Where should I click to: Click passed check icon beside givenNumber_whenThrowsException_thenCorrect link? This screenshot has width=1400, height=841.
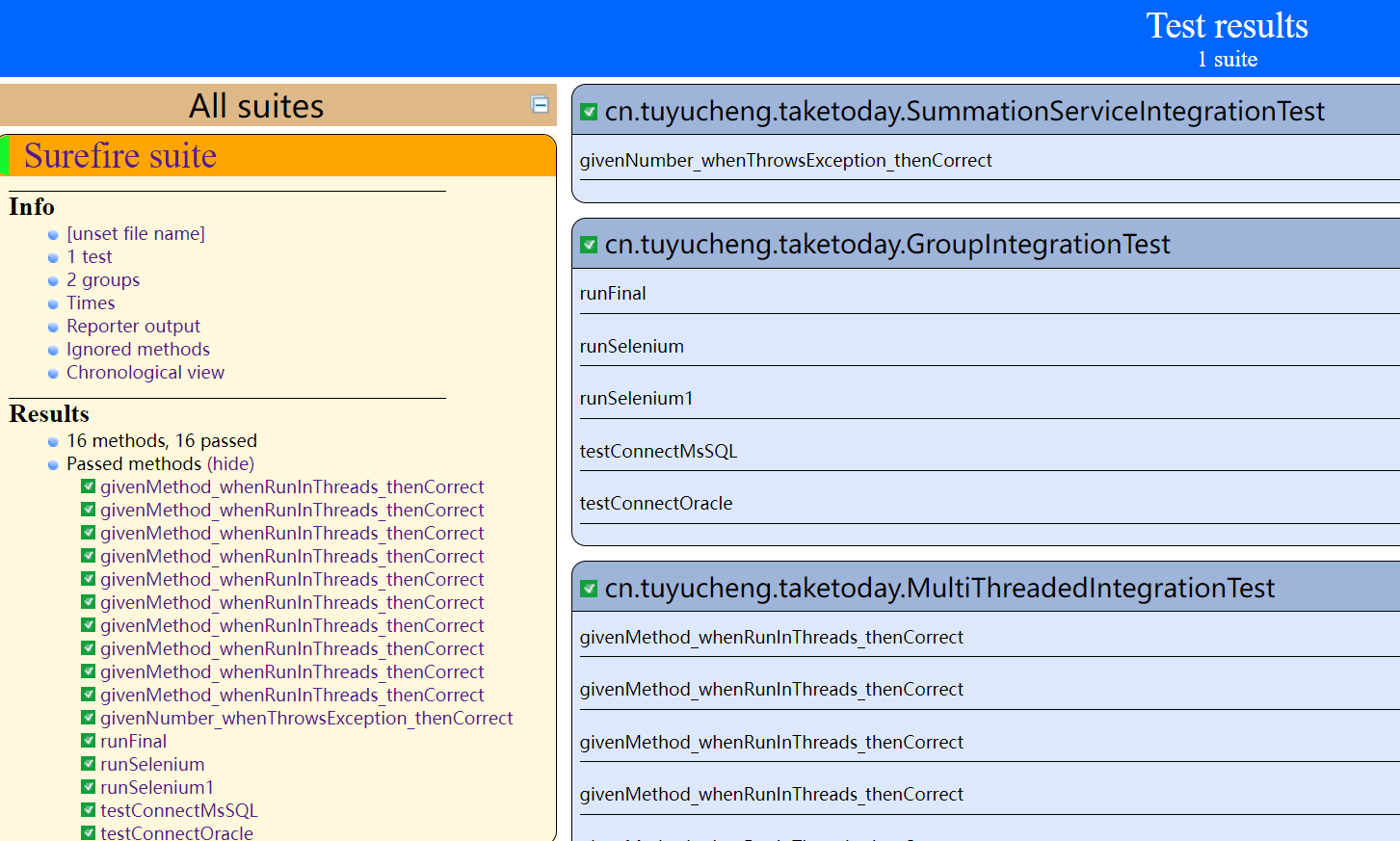(x=88, y=718)
